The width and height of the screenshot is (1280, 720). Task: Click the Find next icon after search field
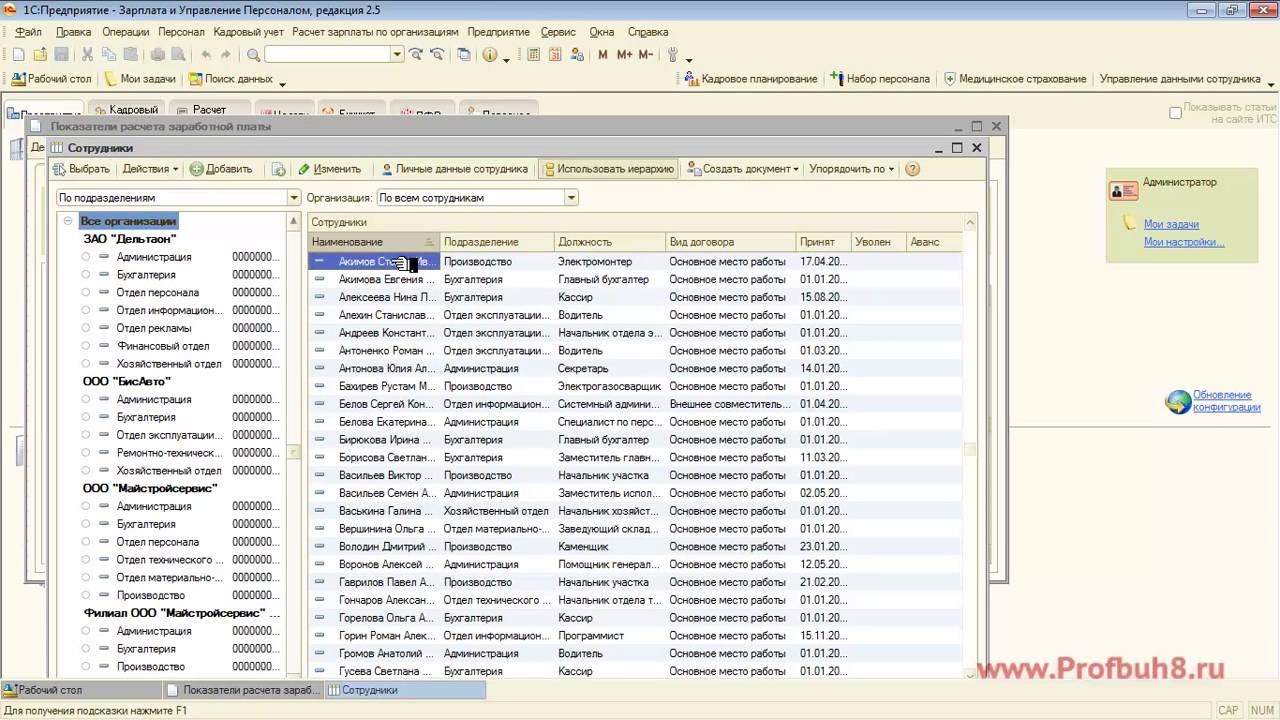(x=416, y=55)
